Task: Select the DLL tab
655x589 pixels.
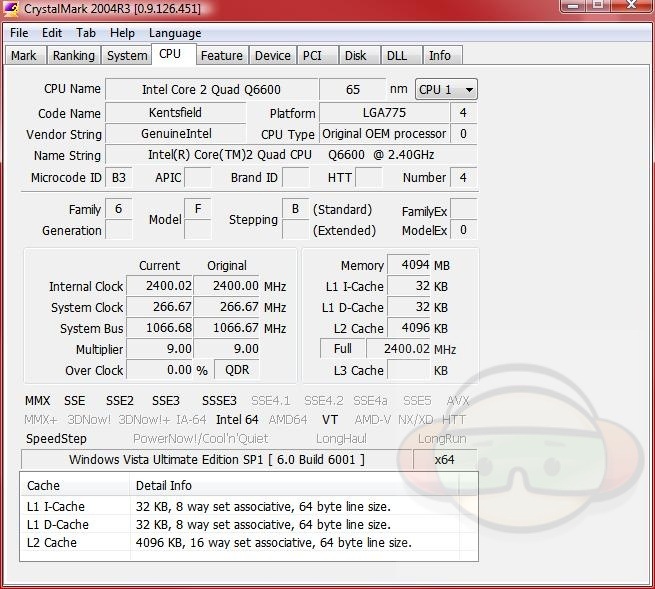Action: point(396,56)
